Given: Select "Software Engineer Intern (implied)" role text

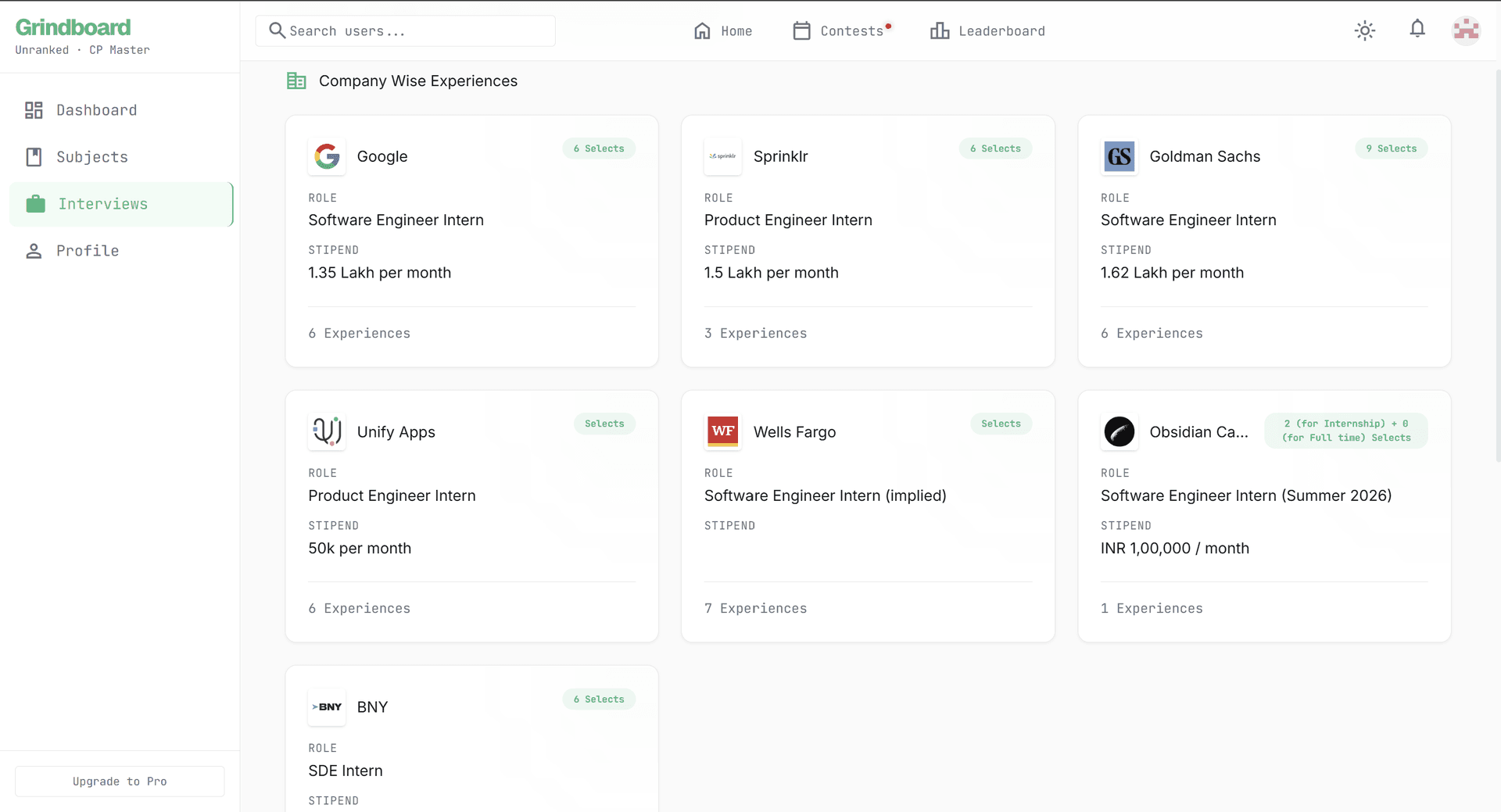Looking at the screenshot, I should [x=826, y=495].
